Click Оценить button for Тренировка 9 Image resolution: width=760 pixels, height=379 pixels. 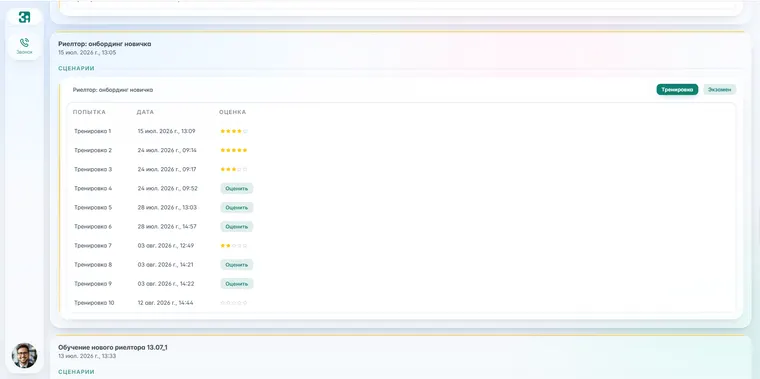click(237, 284)
